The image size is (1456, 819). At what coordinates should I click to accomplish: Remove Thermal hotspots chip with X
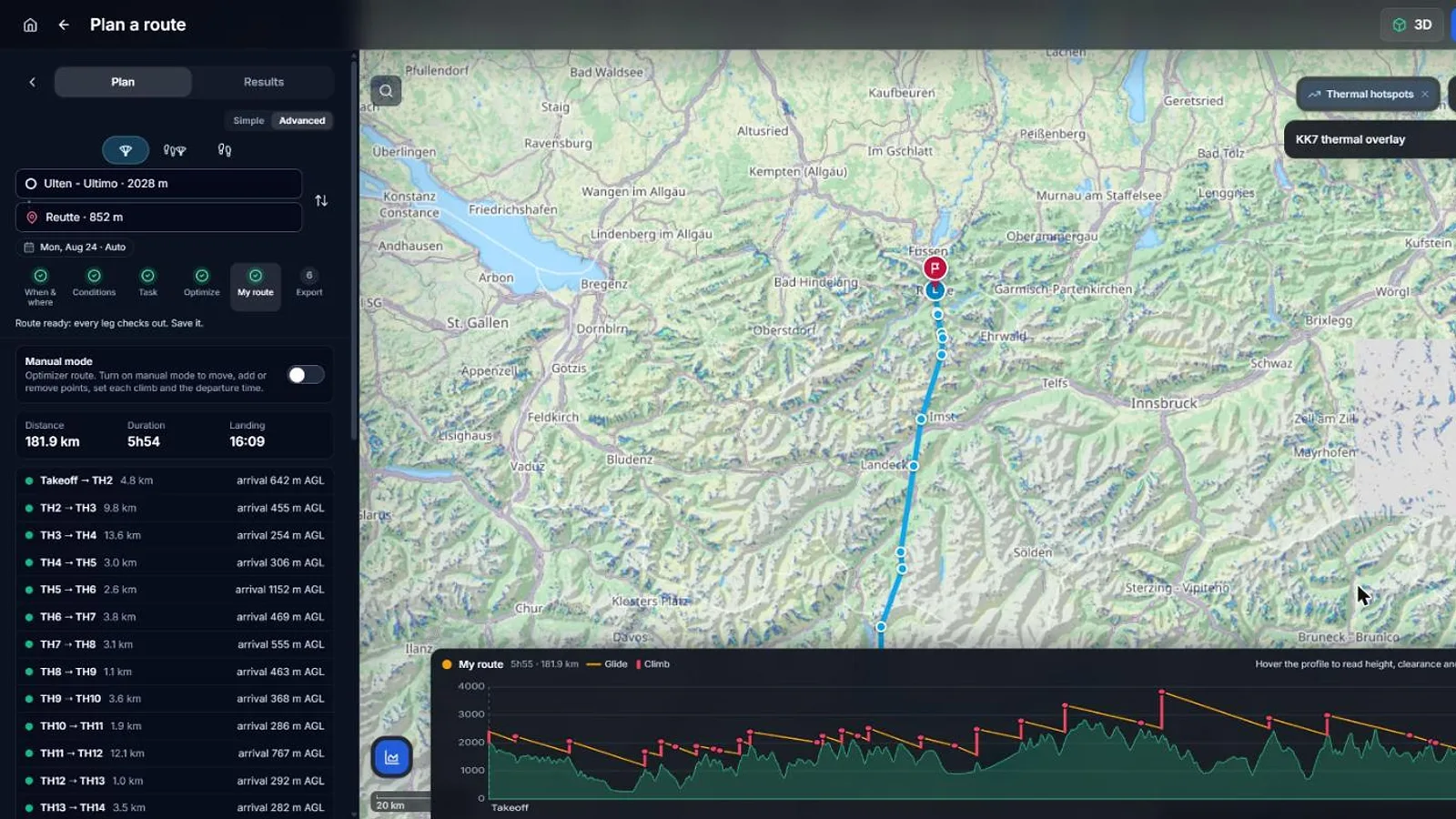[x=1425, y=94]
